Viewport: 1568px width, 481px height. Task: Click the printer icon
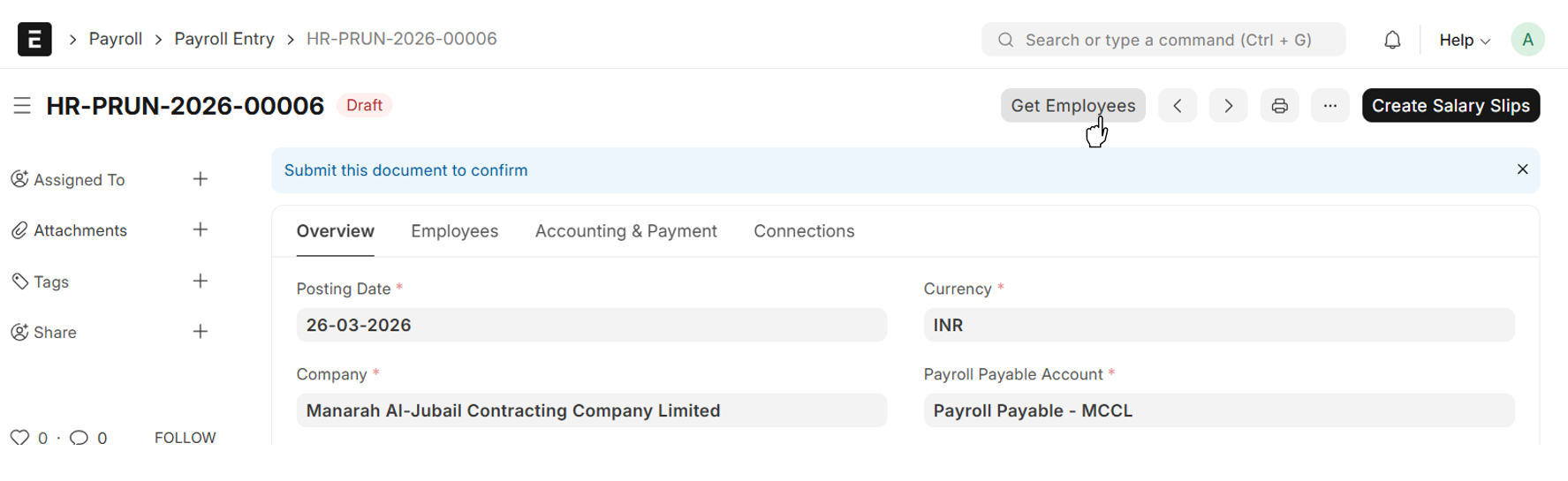click(x=1279, y=106)
